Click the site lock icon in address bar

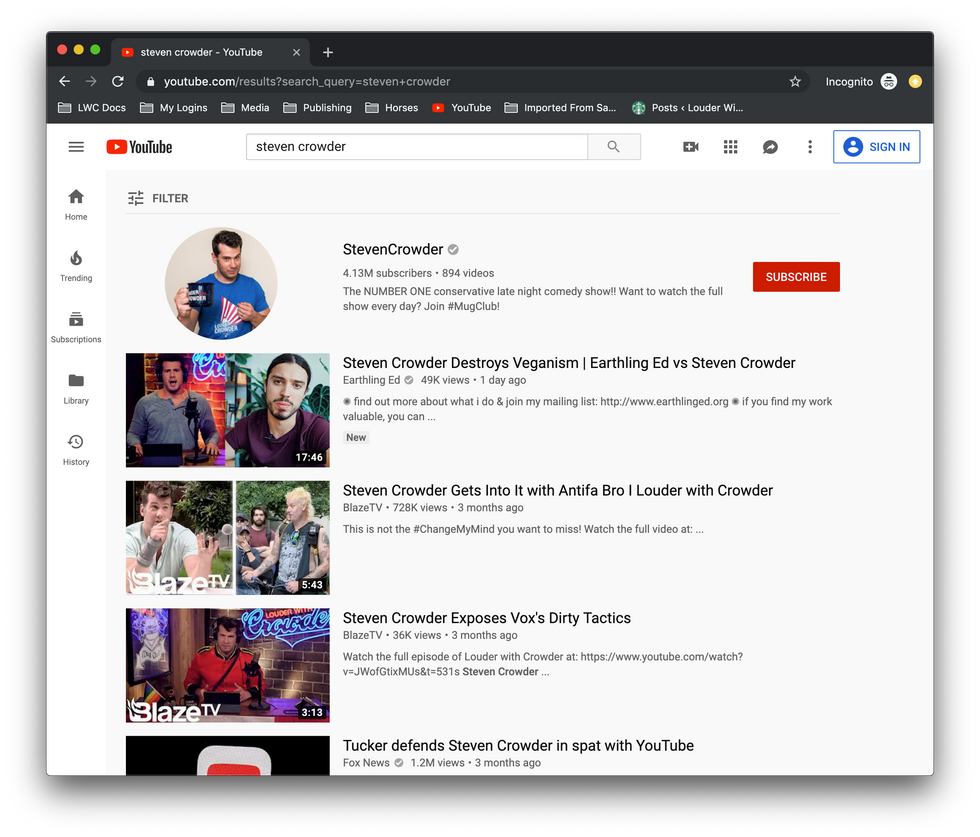pyautogui.click(x=151, y=81)
